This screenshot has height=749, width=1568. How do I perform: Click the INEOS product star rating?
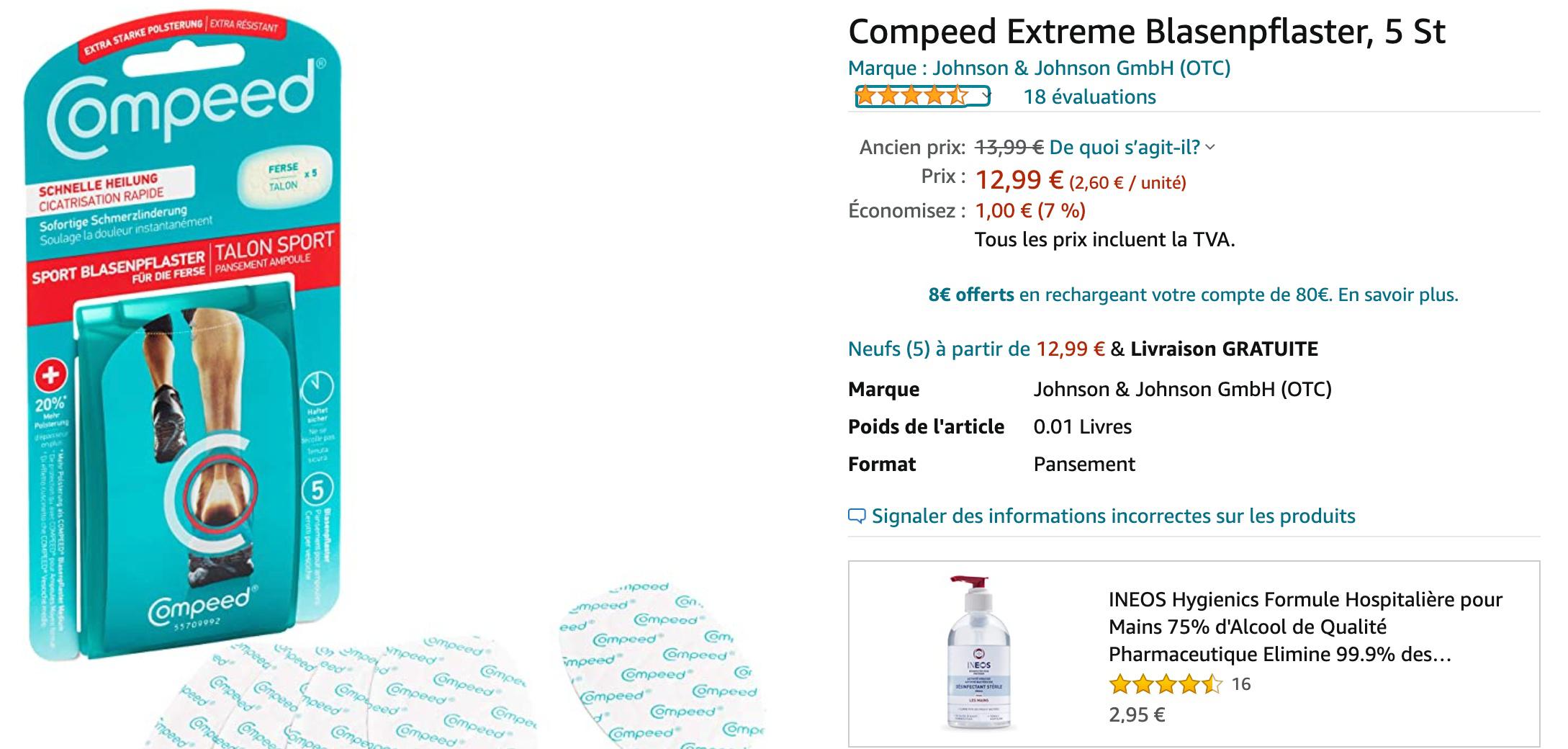[x=1165, y=684]
